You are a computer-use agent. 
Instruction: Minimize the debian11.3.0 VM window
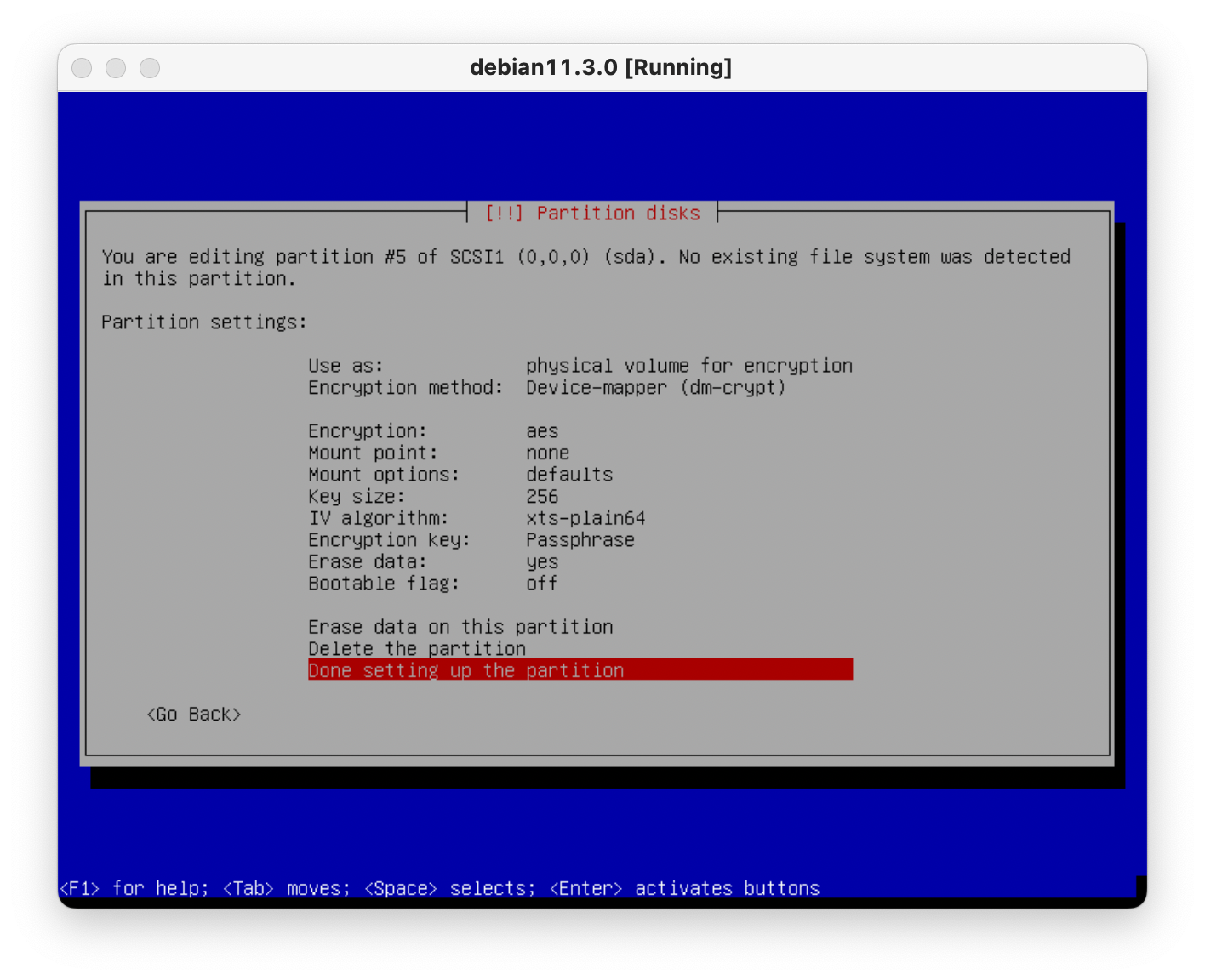coord(116,68)
